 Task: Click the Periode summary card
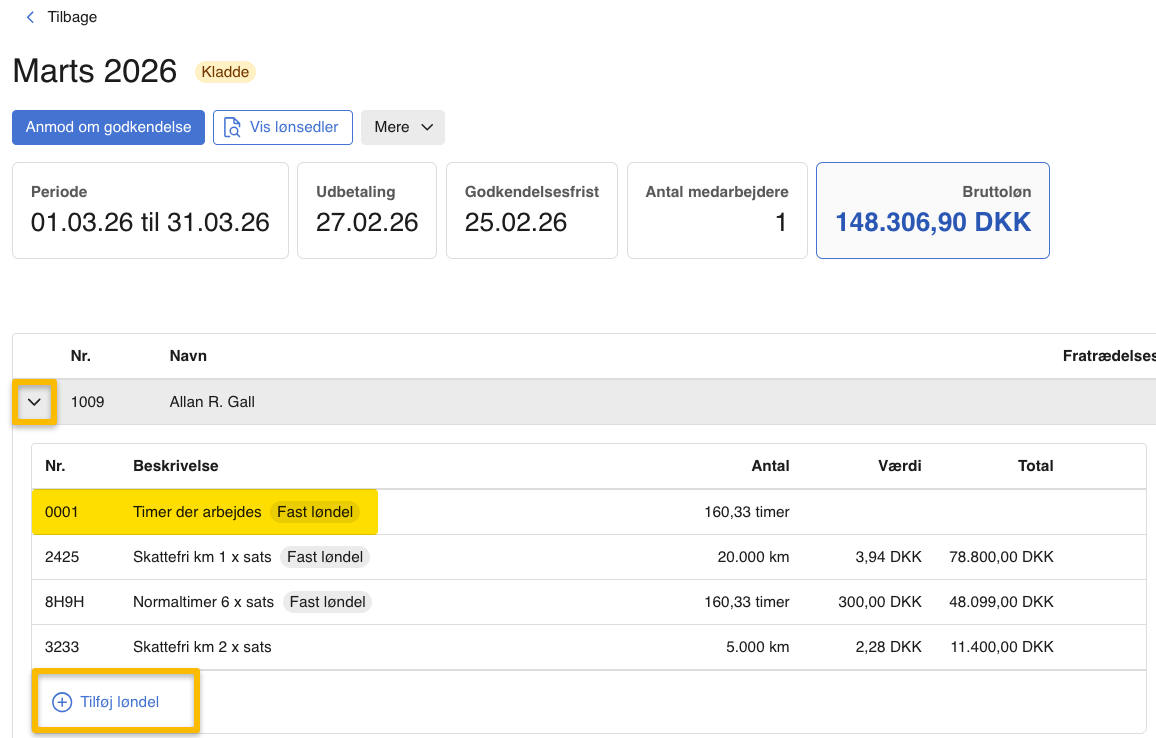click(x=150, y=210)
